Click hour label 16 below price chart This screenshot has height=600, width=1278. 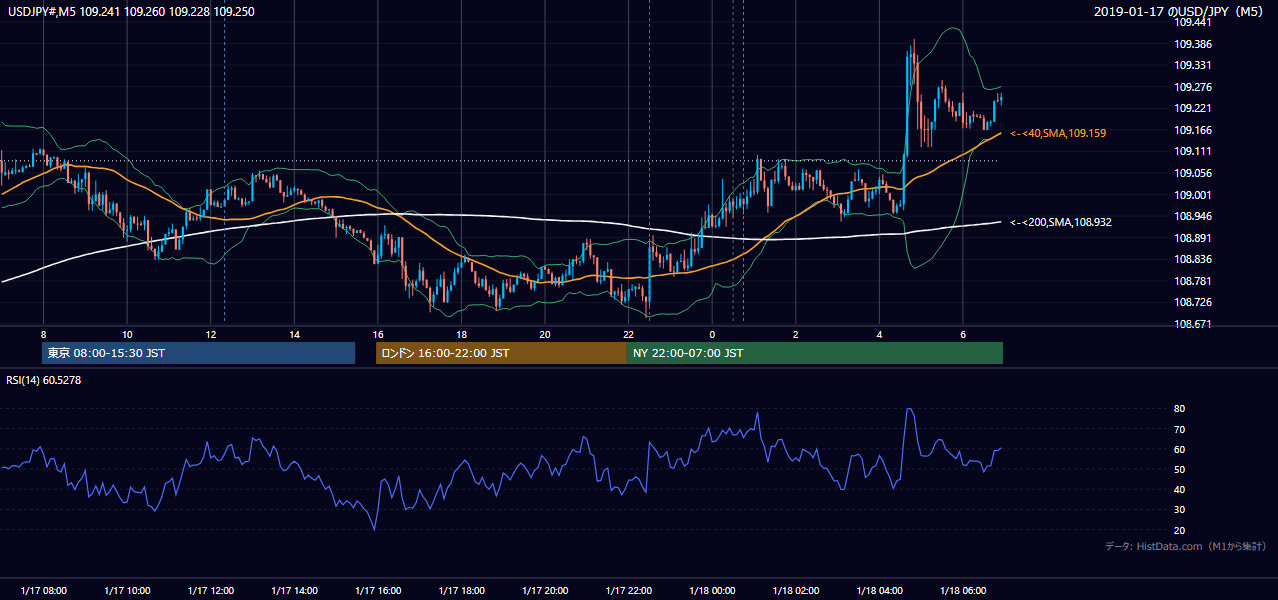pyautogui.click(x=378, y=334)
